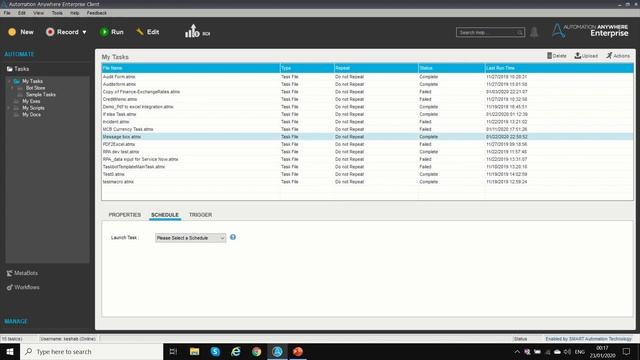Expand the Bot Store folder arrow
The height and width of the screenshot is (360, 640).
coord(12,88)
